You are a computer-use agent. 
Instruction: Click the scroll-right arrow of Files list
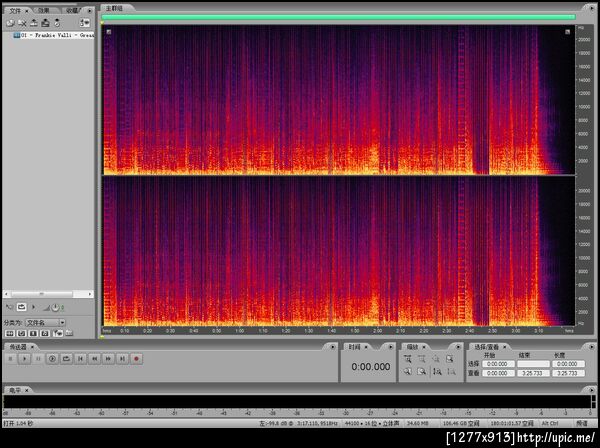pos(90,294)
